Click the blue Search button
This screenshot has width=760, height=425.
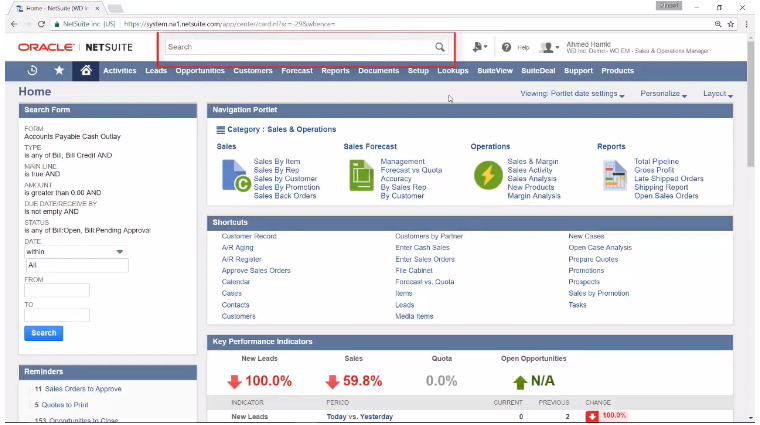coord(44,333)
